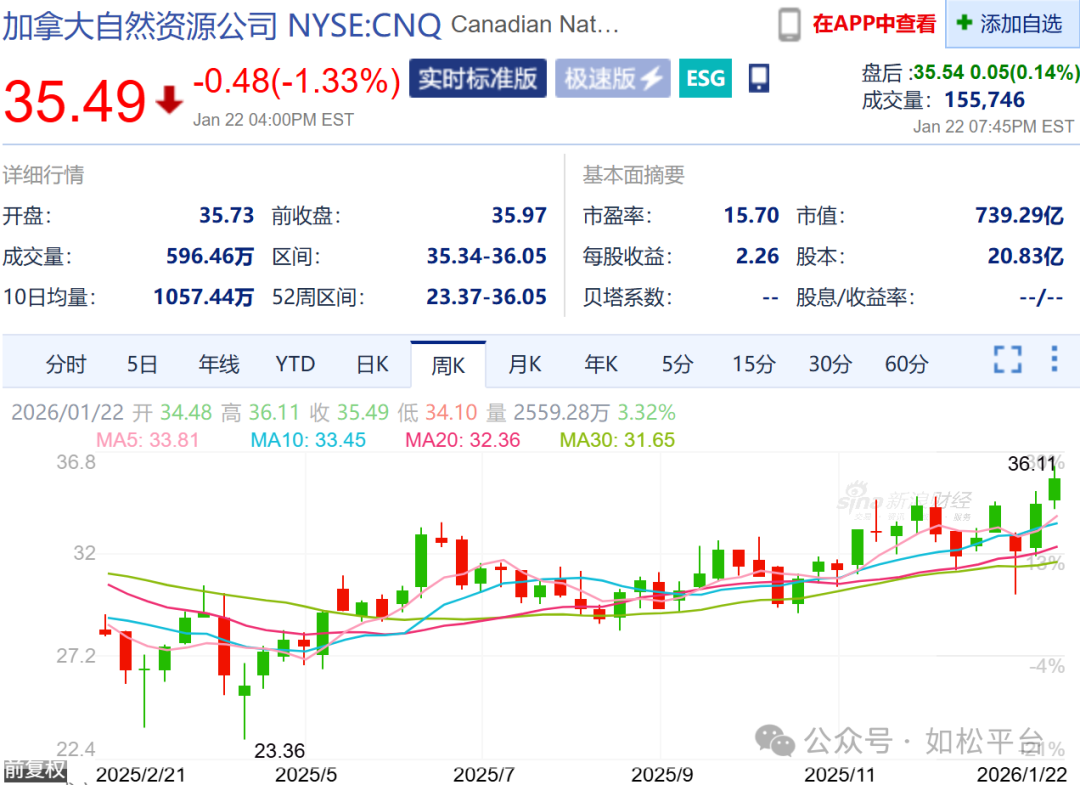The width and height of the screenshot is (1080, 785).
Task: Switch to the 分时 intraday tab
Action: [x=65, y=365]
